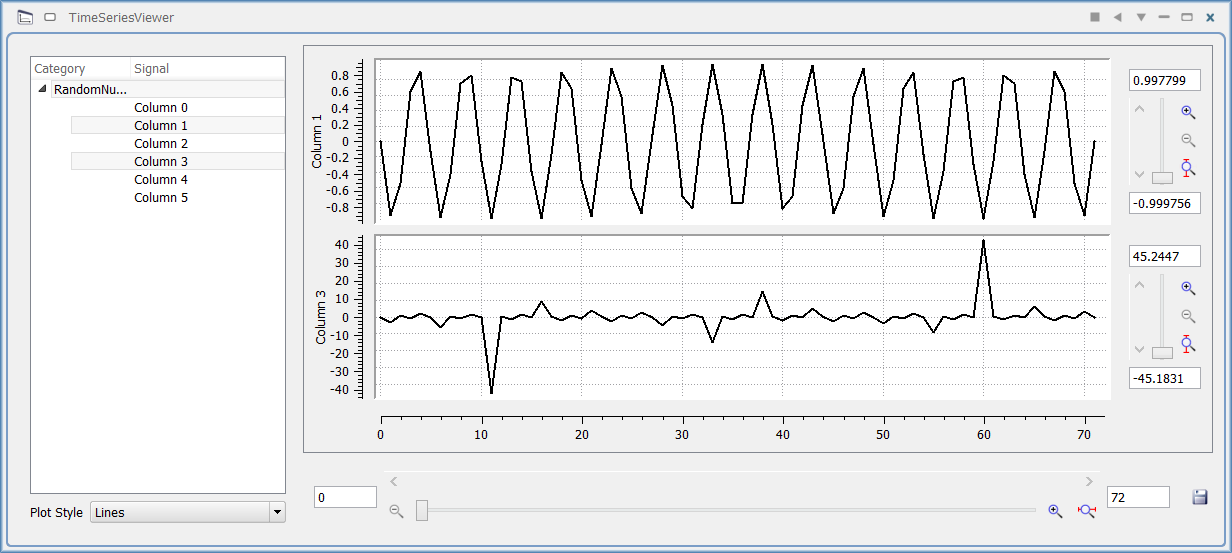Viewport: 1232px width, 553px height.
Task: Click the left triangle icon in the title bar
Action: [1118, 17]
